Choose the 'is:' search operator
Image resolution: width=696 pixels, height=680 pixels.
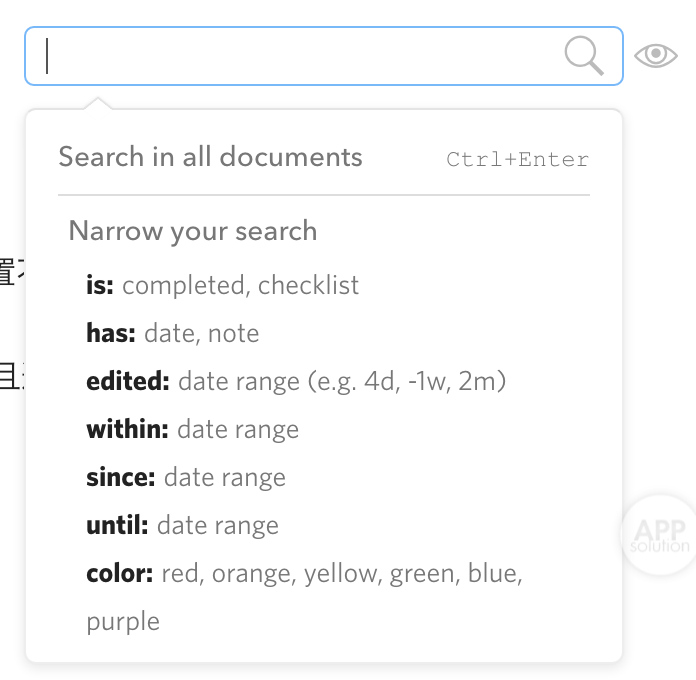(x=100, y=285)
